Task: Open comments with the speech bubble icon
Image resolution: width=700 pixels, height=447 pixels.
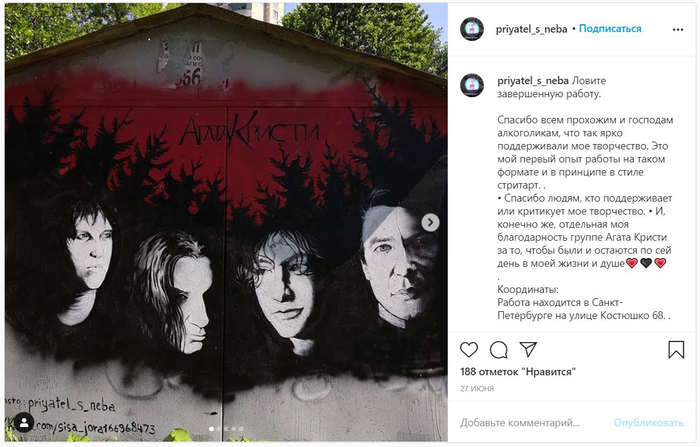Action: coord(499,350)
